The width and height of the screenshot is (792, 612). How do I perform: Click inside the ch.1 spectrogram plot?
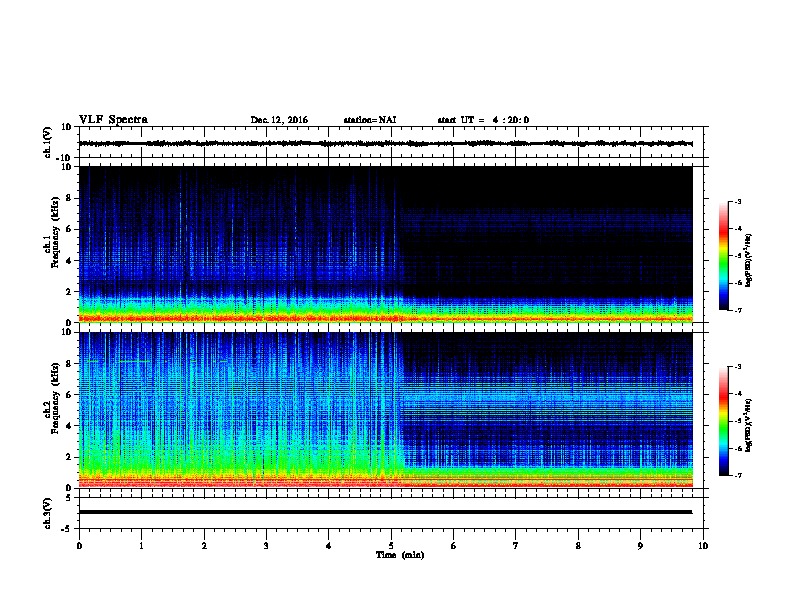[385, 244]
